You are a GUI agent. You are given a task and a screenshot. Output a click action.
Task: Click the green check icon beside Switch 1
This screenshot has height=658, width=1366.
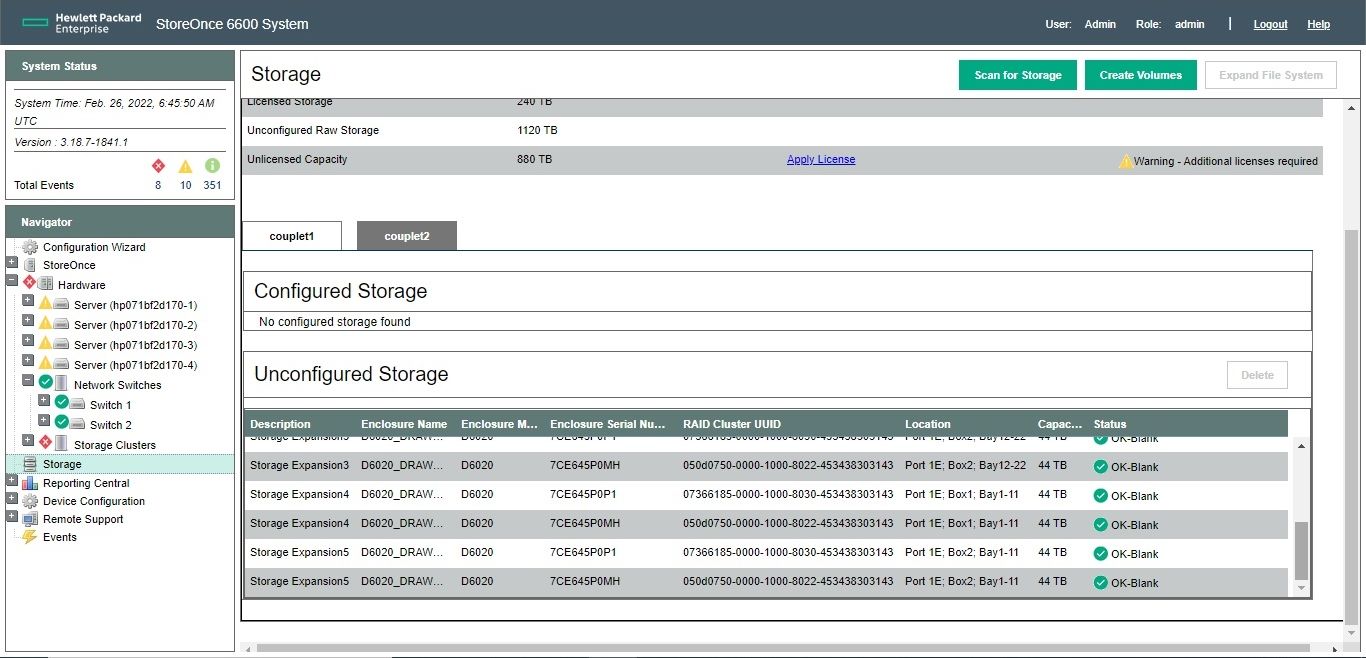point(61,402)
